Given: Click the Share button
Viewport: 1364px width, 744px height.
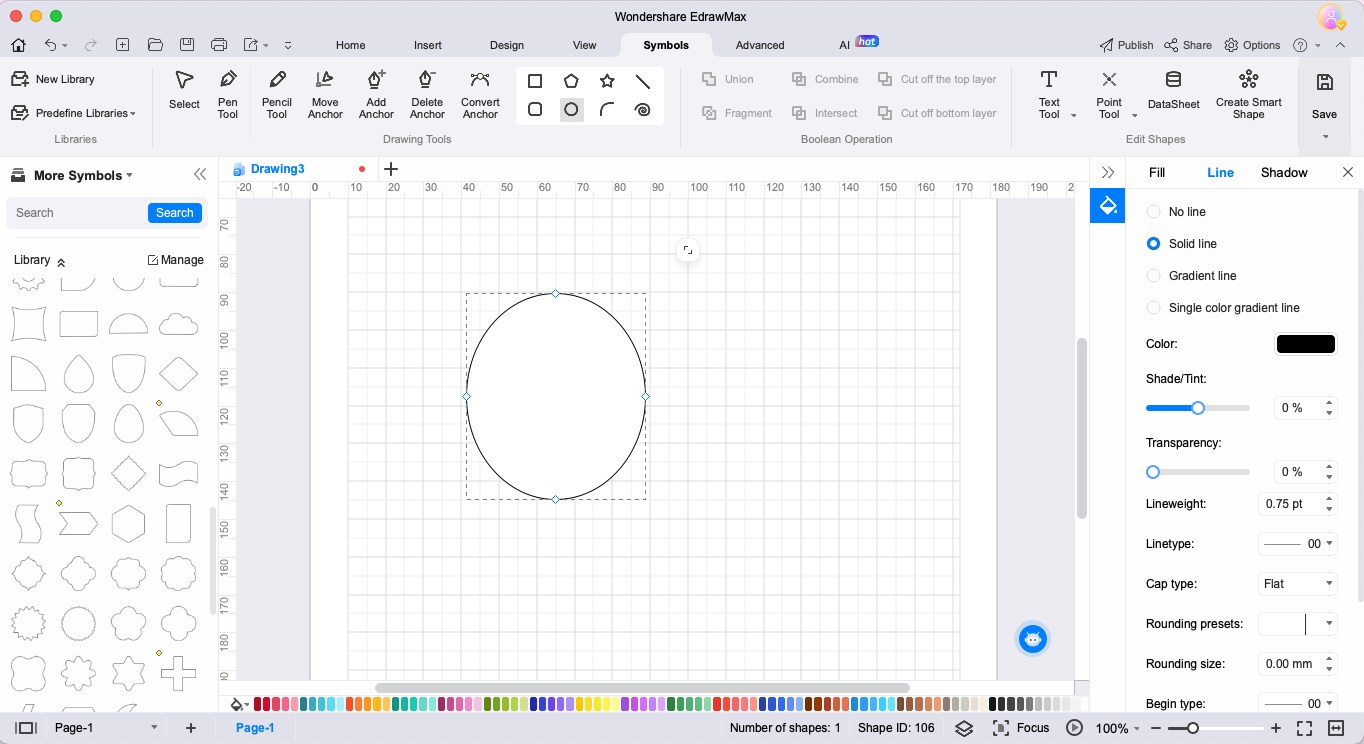Looking at the screenshot, I should (x=1188, y=45).
